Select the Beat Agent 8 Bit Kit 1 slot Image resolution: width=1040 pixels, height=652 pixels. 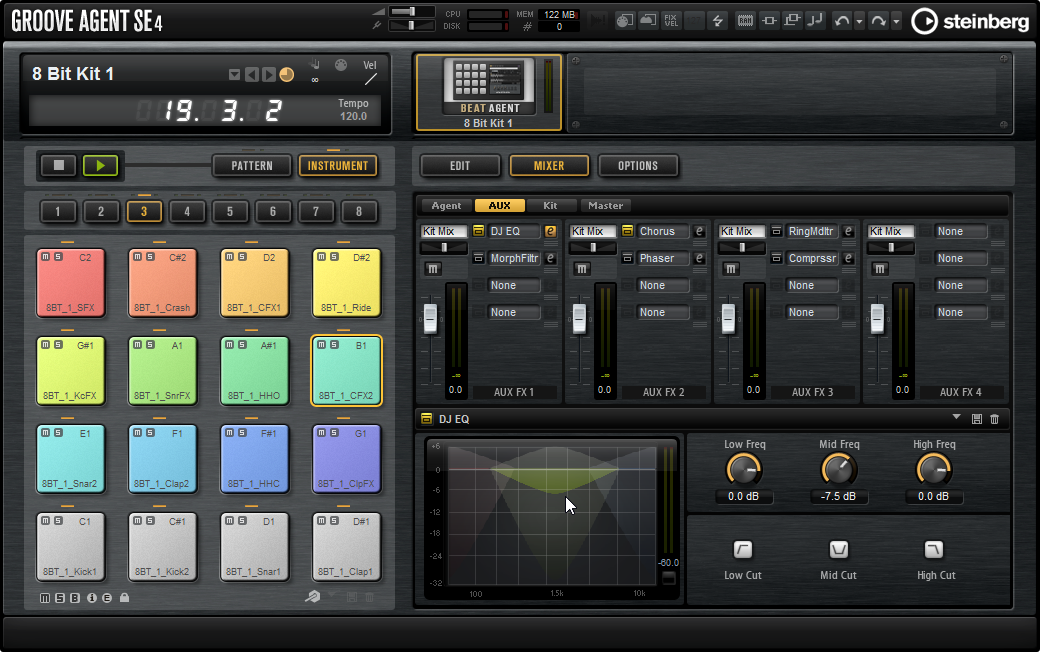[x=489, y=92]
